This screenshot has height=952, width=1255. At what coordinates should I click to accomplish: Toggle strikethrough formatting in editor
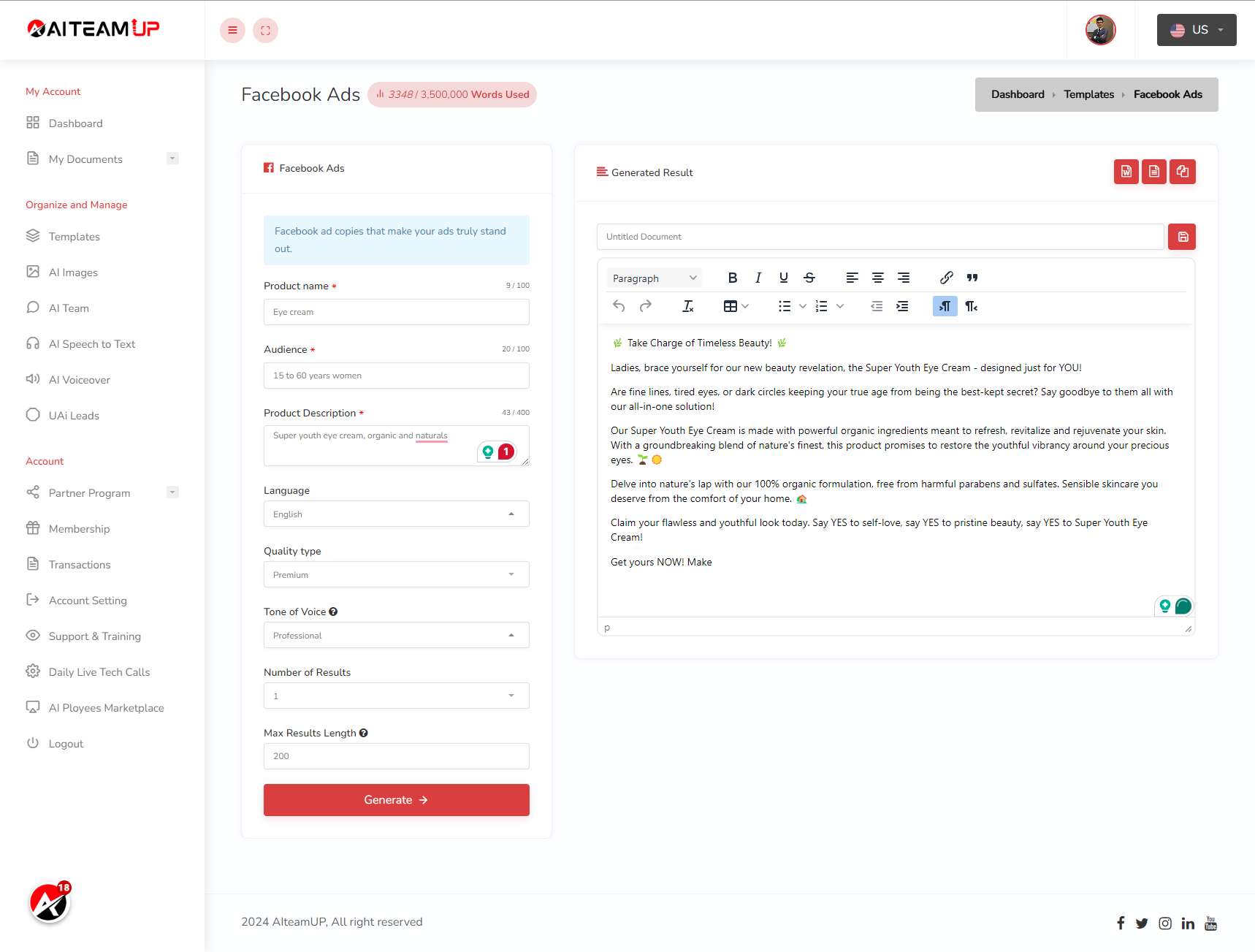[x=809, y=278]
